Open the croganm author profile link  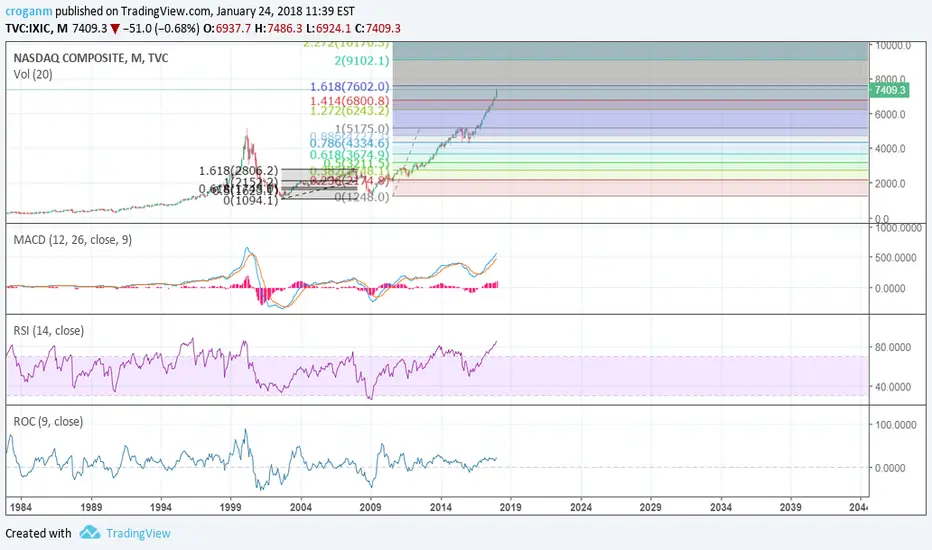29,11
